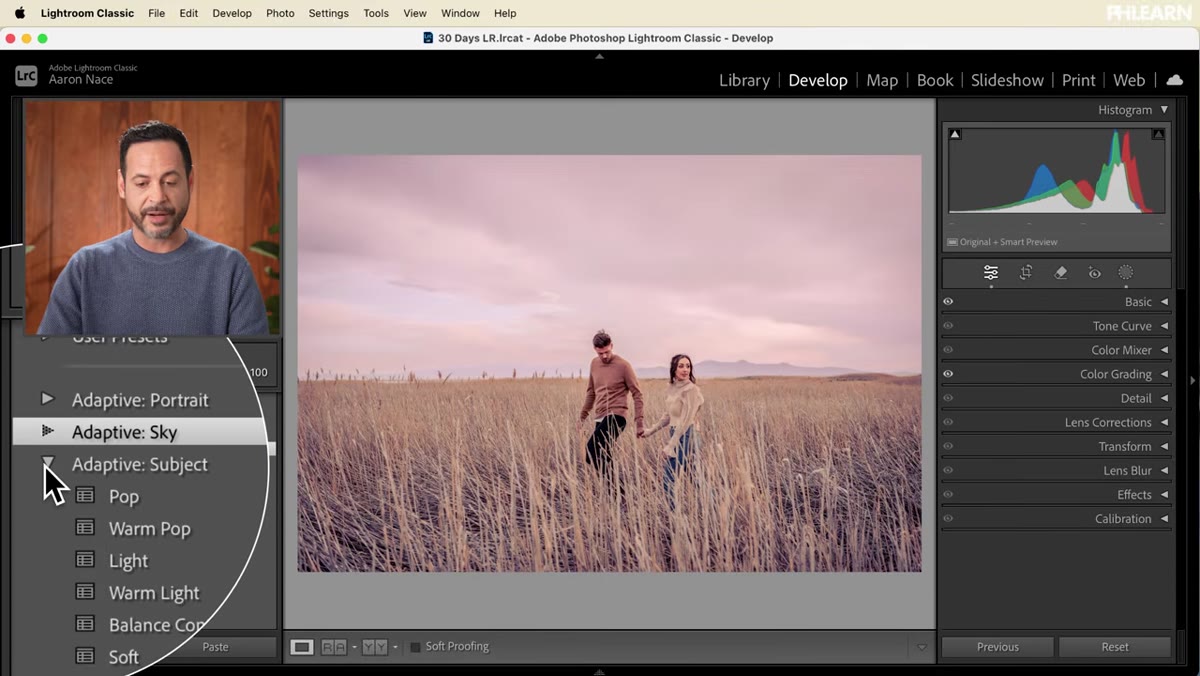Viewport: 1200px width, 676px height.
Task: Click the Previous button
Action: tap(998, 647)
